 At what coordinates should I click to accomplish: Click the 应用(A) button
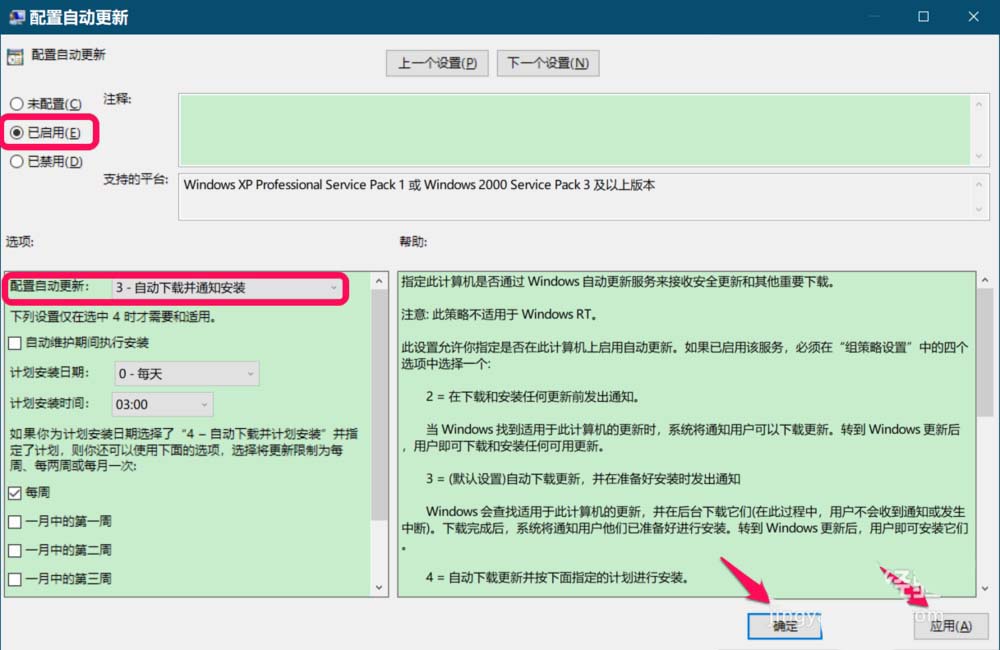(x=951, y=626)
